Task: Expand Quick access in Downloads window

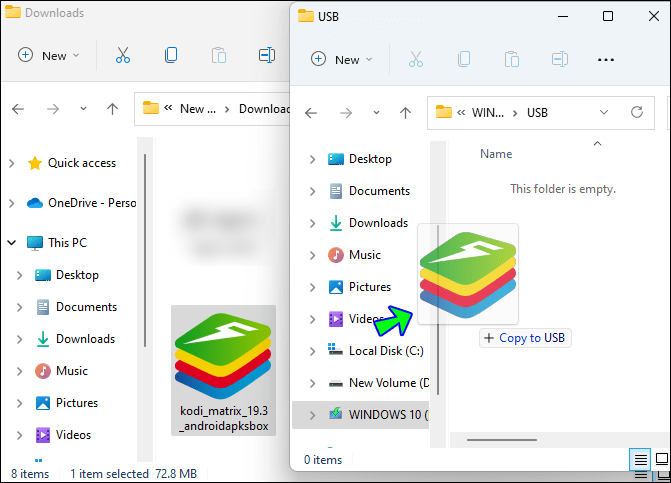Action: point(12,163)
